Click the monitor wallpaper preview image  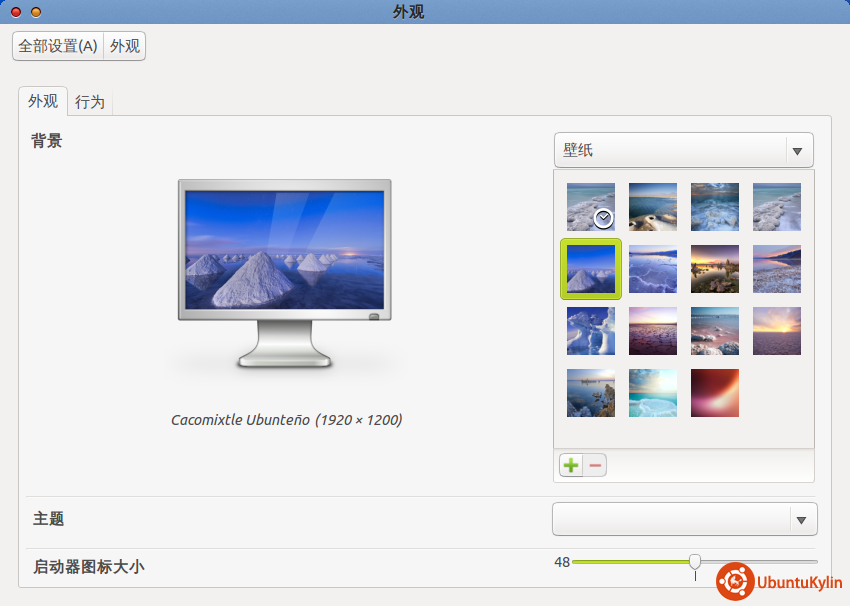(284, 250)
